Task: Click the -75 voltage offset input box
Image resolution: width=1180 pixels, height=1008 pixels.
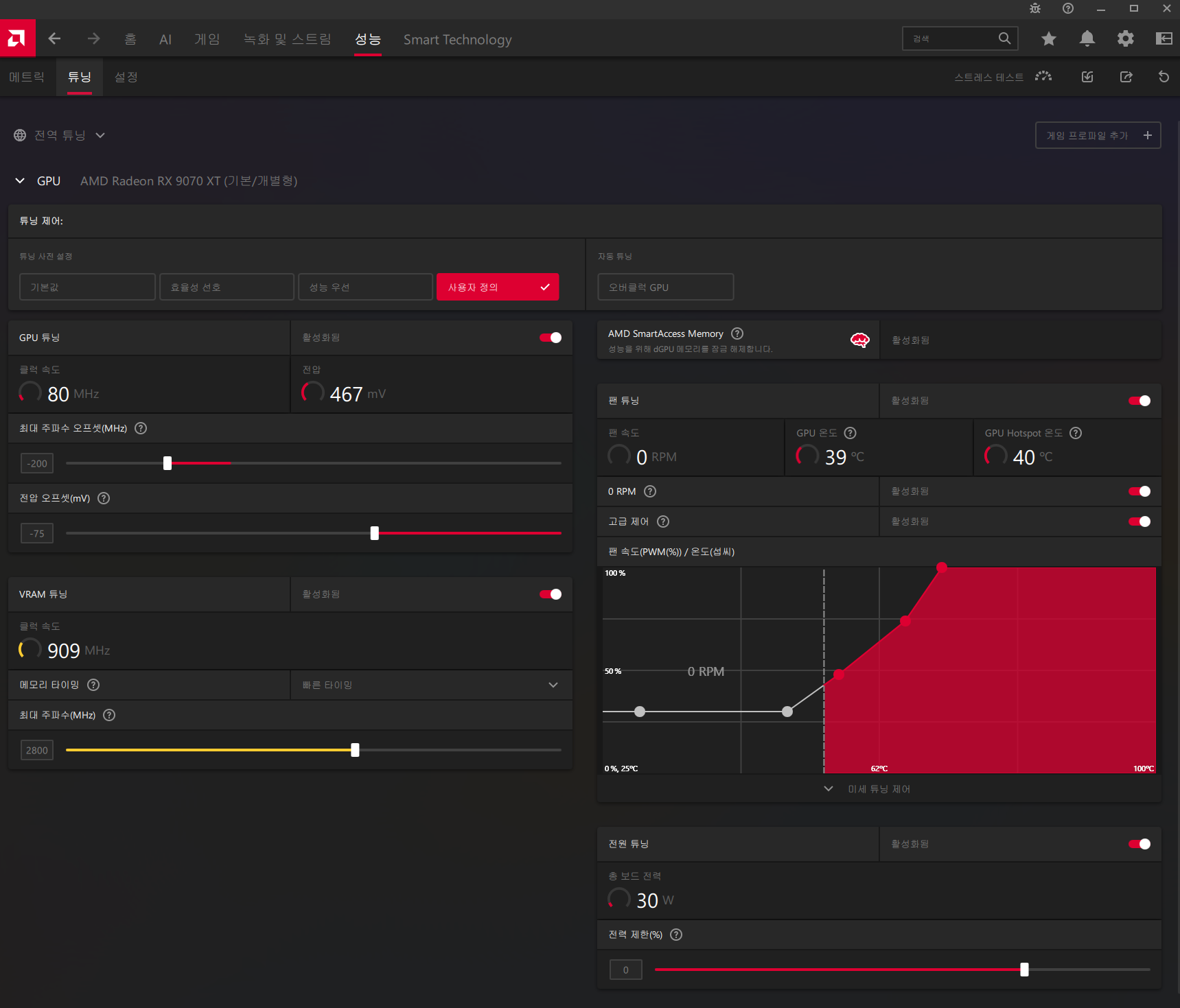Action: coord(37,533)
